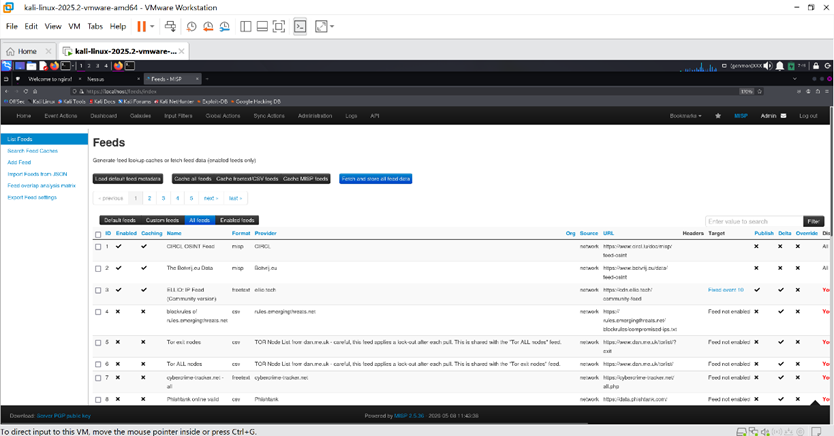This screenshot has width=834, height=436.
Task: Log out of MISP
Action: tap(808, 115)
